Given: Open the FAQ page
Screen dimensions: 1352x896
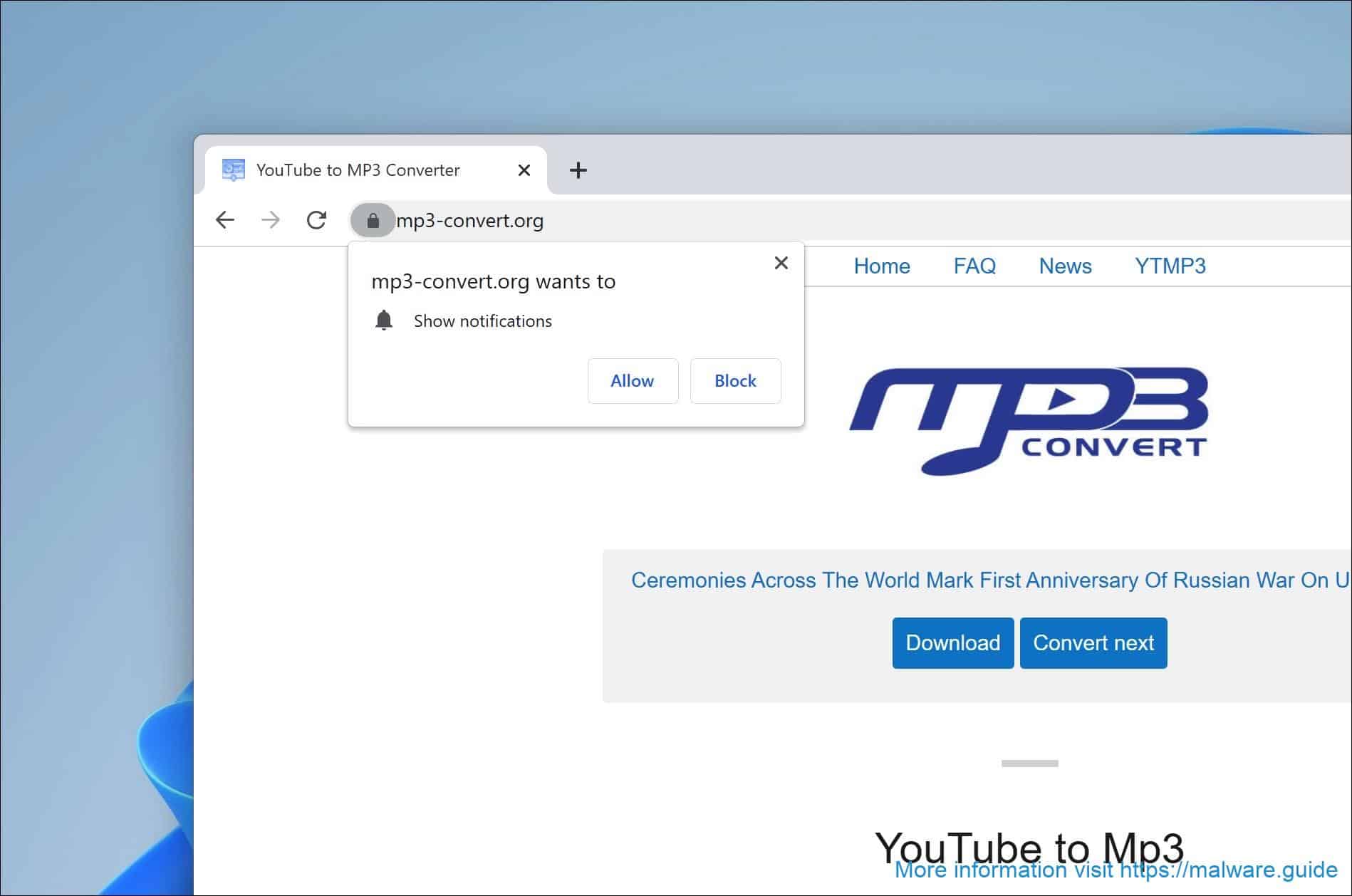Looking at the screenshot, I should tap(974, 266).
